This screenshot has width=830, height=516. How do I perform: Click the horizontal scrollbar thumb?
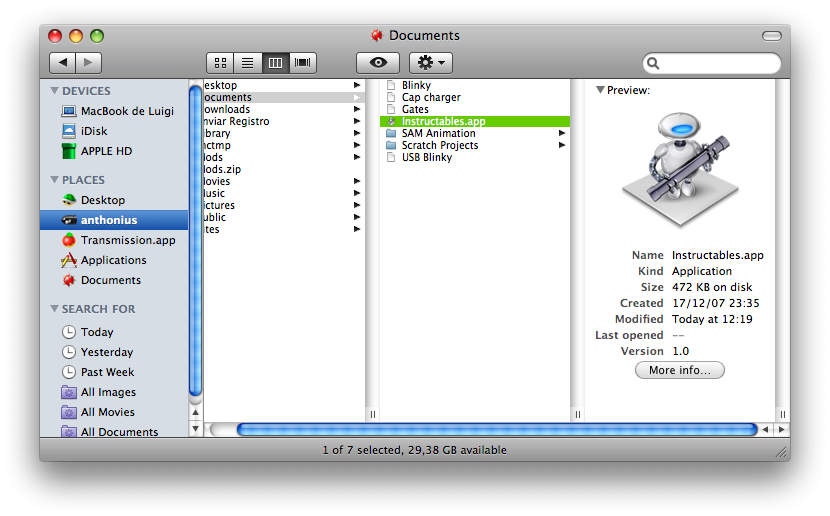(497, 430)
